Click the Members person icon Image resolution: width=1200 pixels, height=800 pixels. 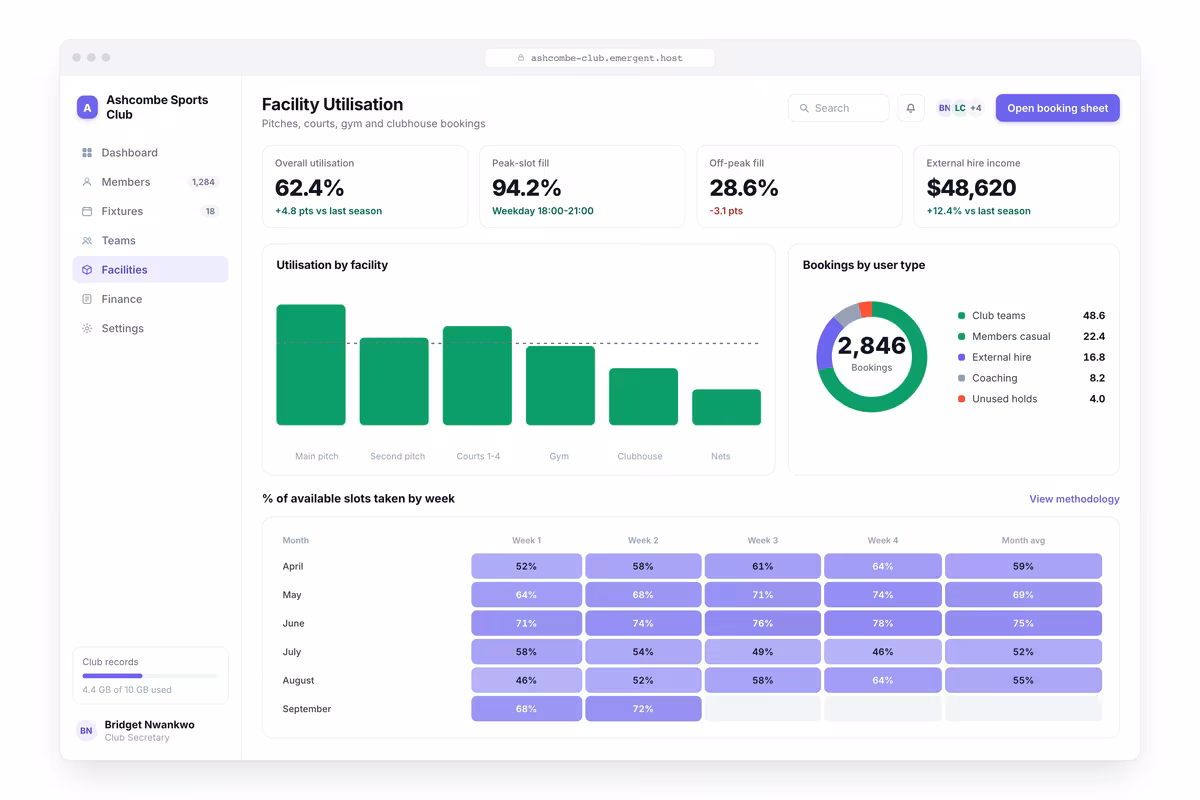(x=87, y=182)
